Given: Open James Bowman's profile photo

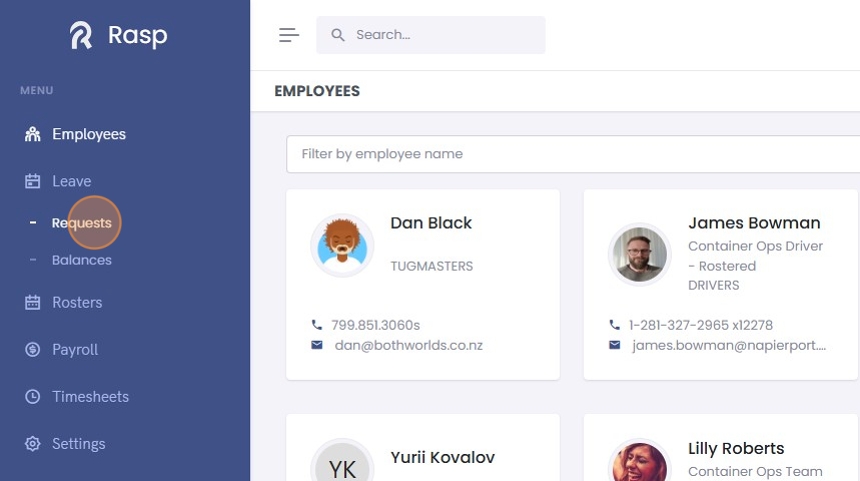Looking at the screenshot, I should [x=640, y=254].
